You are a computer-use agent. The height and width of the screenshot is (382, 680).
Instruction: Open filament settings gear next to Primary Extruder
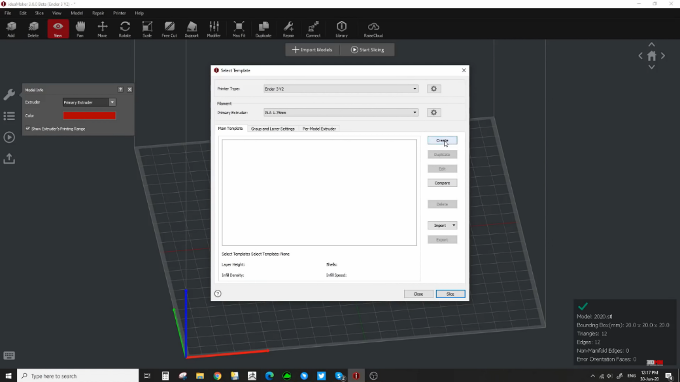pyautogui.click(x=434, y=112)
